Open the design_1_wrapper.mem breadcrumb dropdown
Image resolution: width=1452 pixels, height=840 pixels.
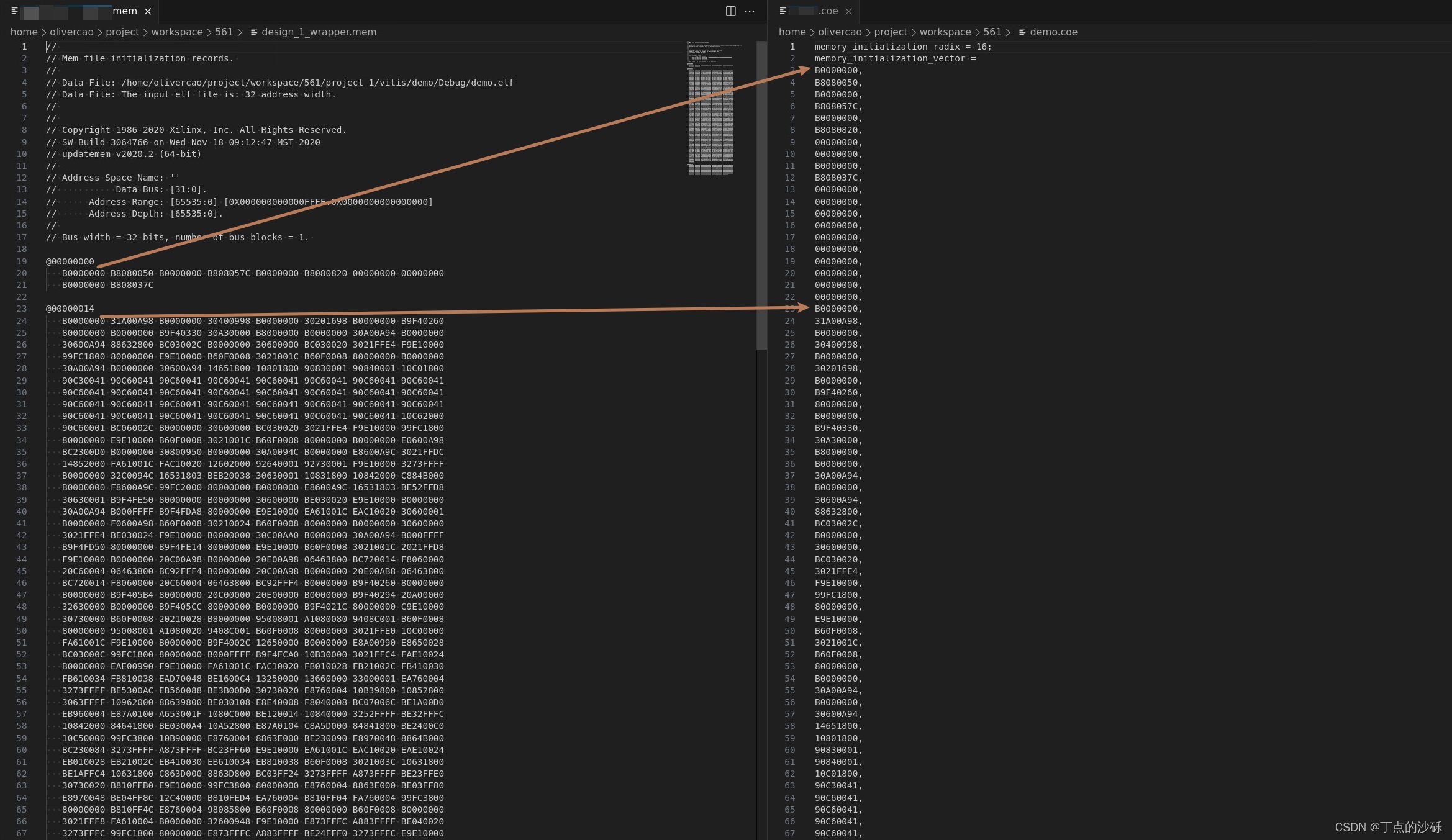point(319,32)
